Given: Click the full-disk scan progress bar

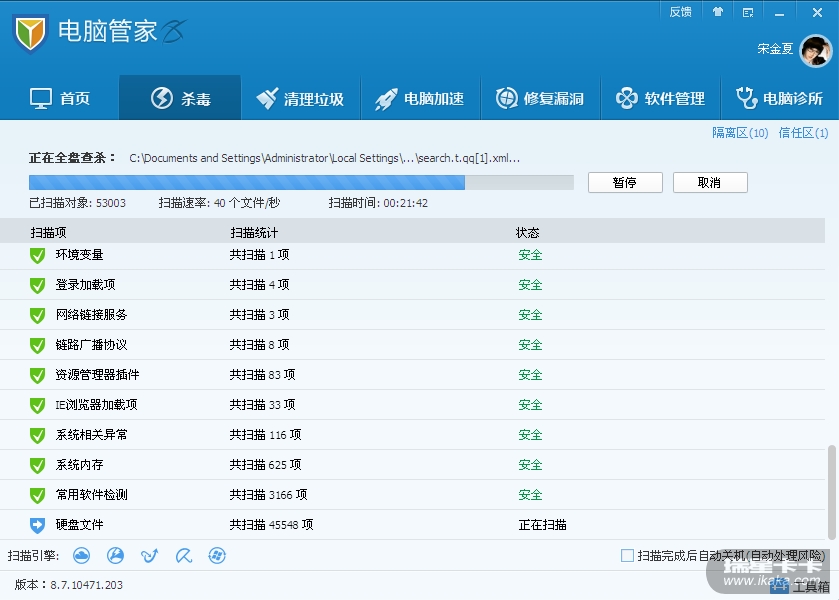Looking at the screenshot, I should click(300, 182).
